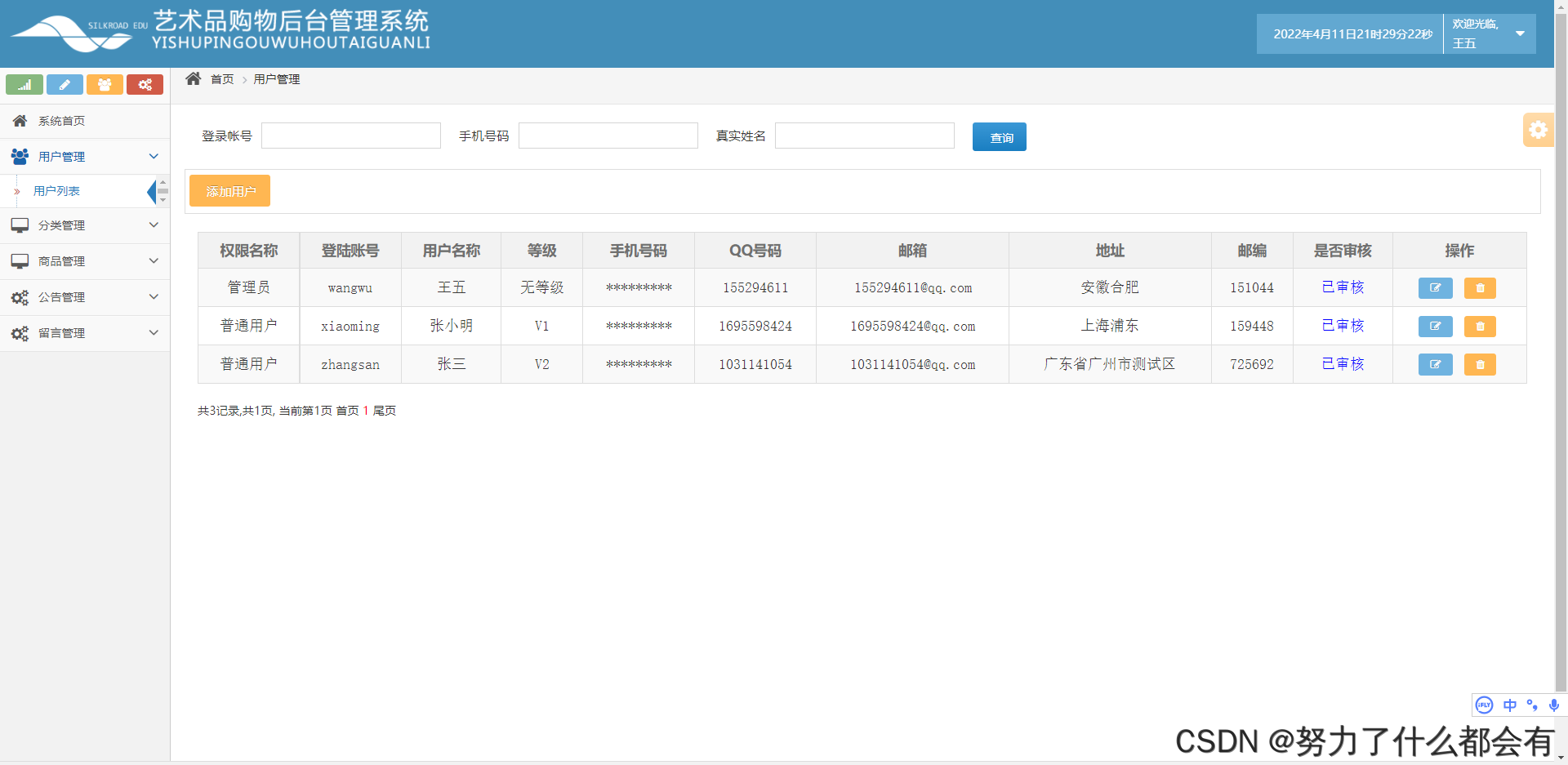Click 已审核 link for zhangsan
The image size is (1568, 765).
[x=1343, y=364]
